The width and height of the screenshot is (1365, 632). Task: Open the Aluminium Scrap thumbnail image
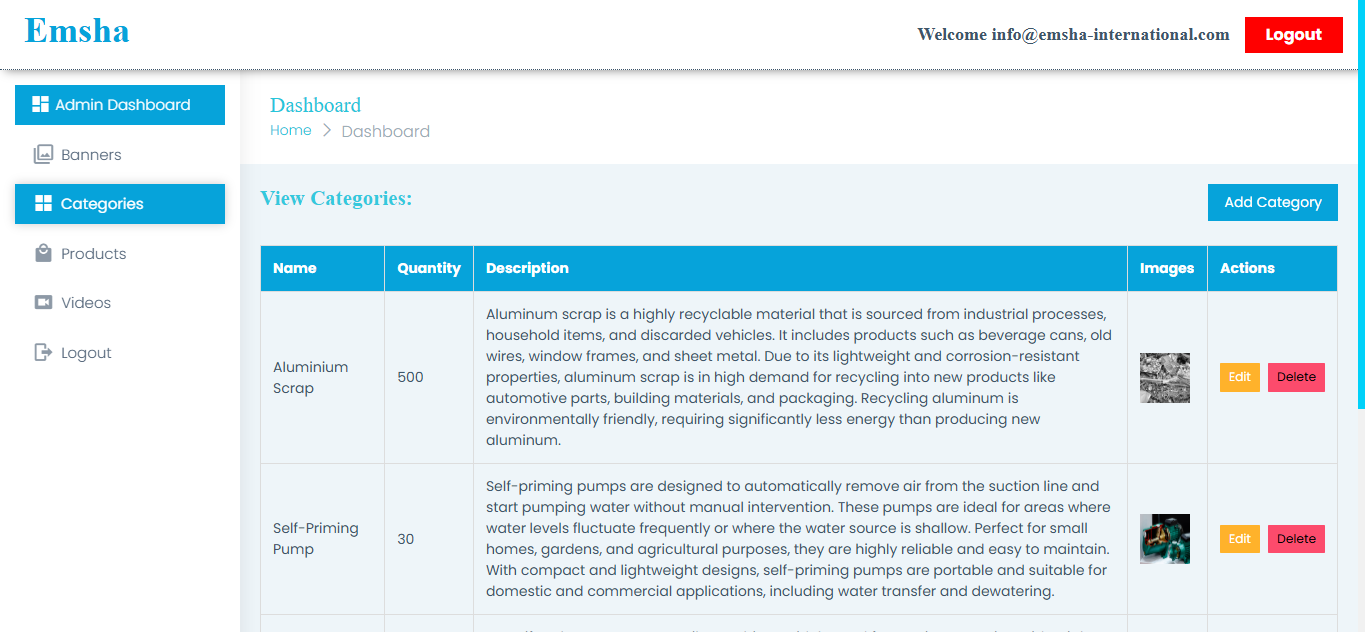(1165, 378)
